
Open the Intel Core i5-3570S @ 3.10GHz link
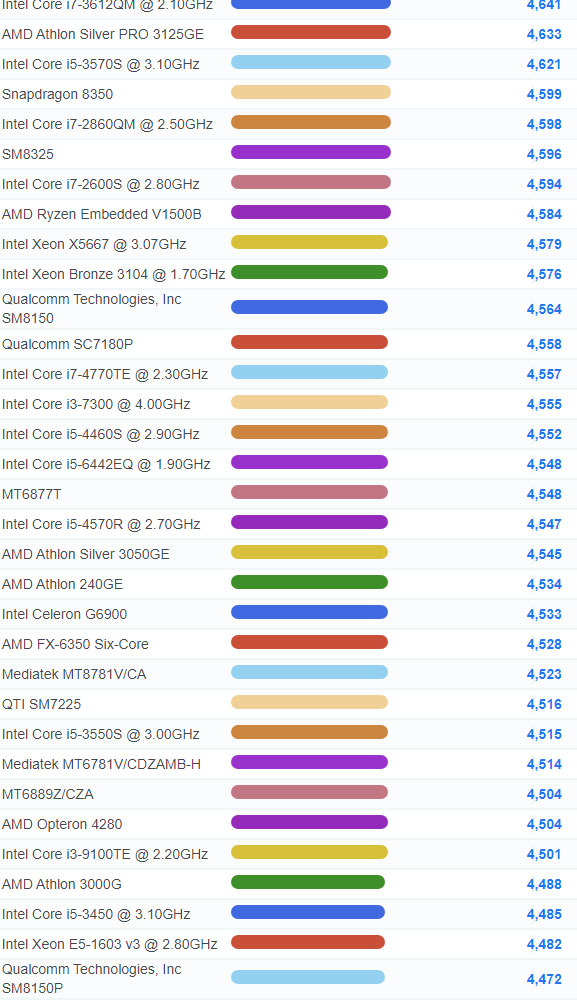pos(101,64)
